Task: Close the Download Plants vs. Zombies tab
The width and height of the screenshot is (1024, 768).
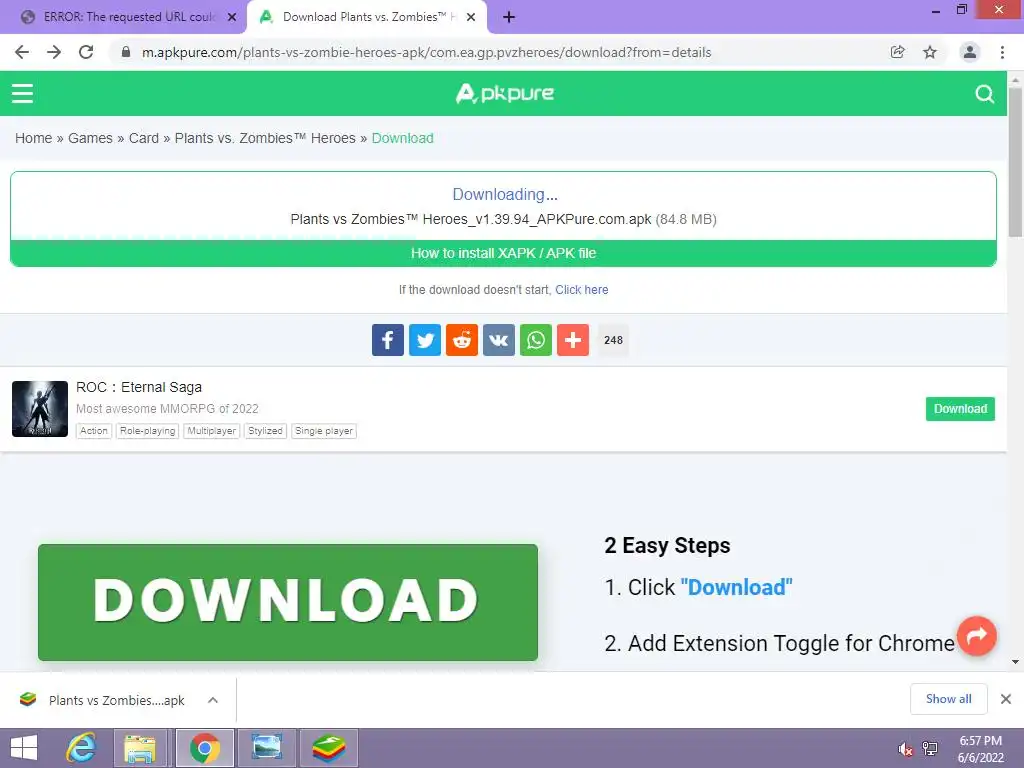Action: point(471,18)
